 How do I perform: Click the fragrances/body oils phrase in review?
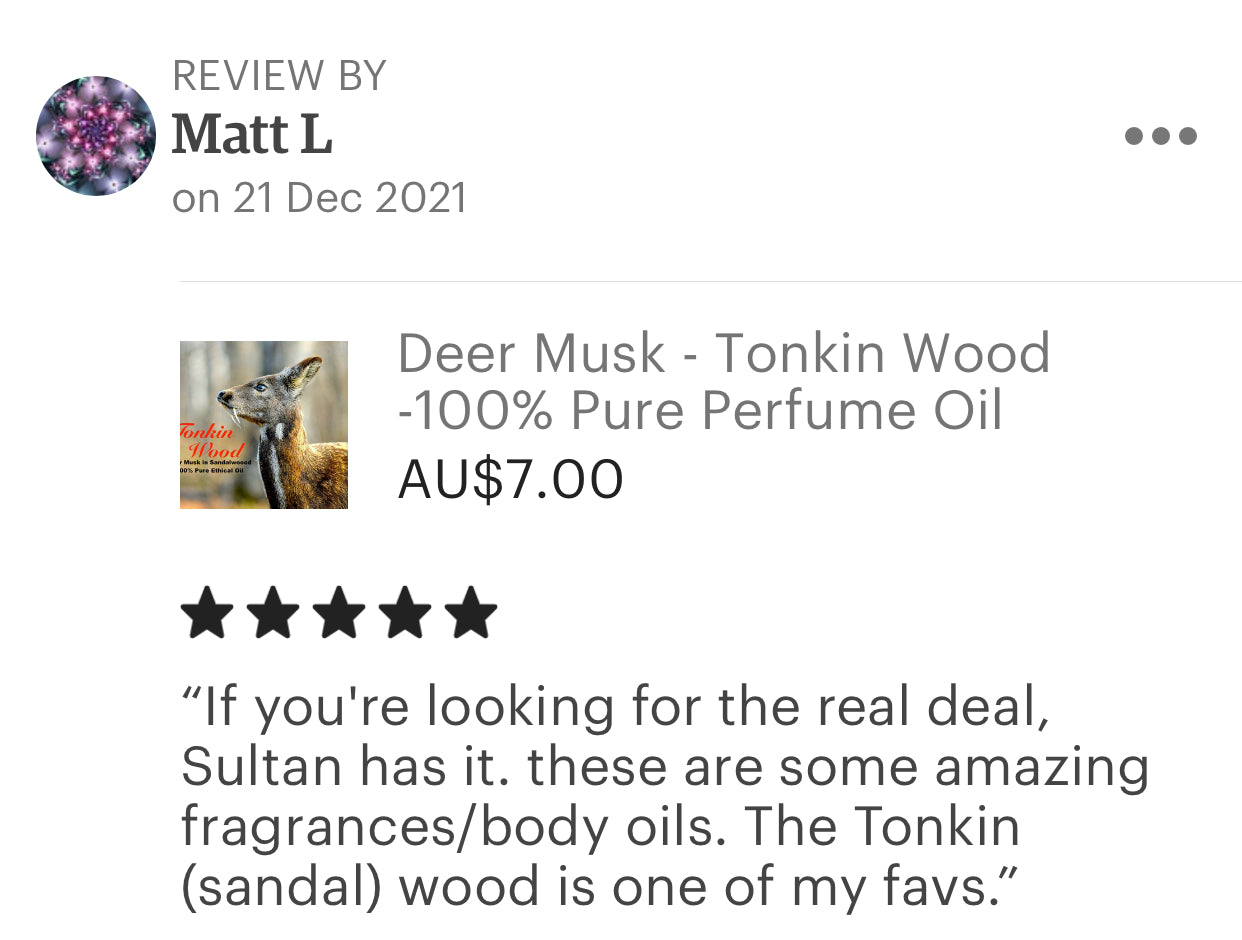(456, 828)
